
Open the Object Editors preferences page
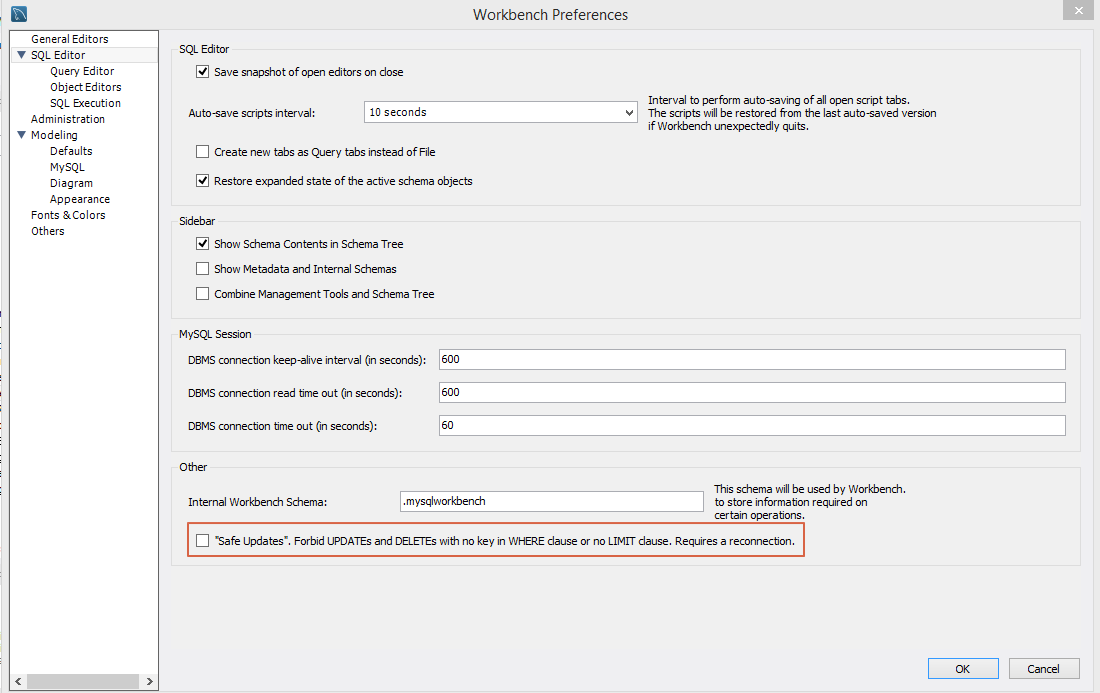click(x=86, y=87)
